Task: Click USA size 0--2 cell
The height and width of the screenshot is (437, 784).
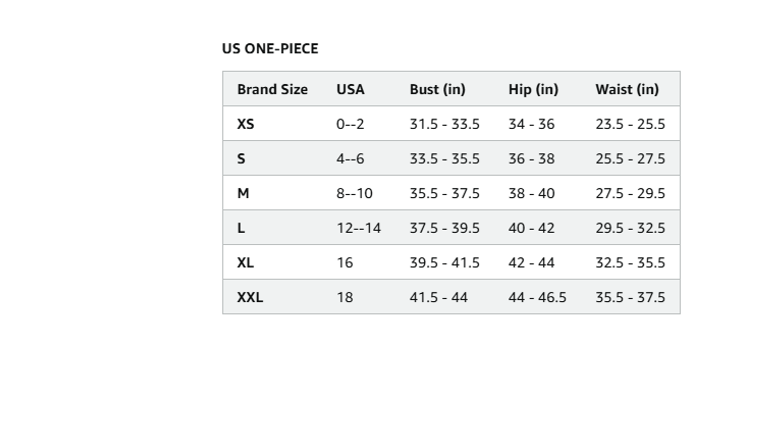Action: (350, 124)
